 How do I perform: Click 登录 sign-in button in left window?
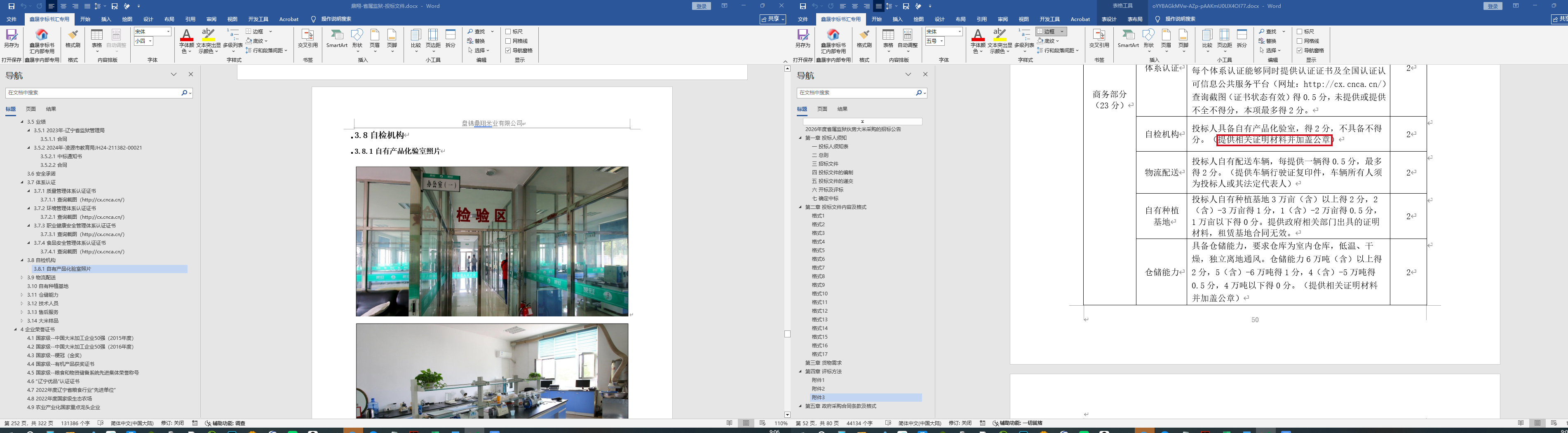(702, 6)
